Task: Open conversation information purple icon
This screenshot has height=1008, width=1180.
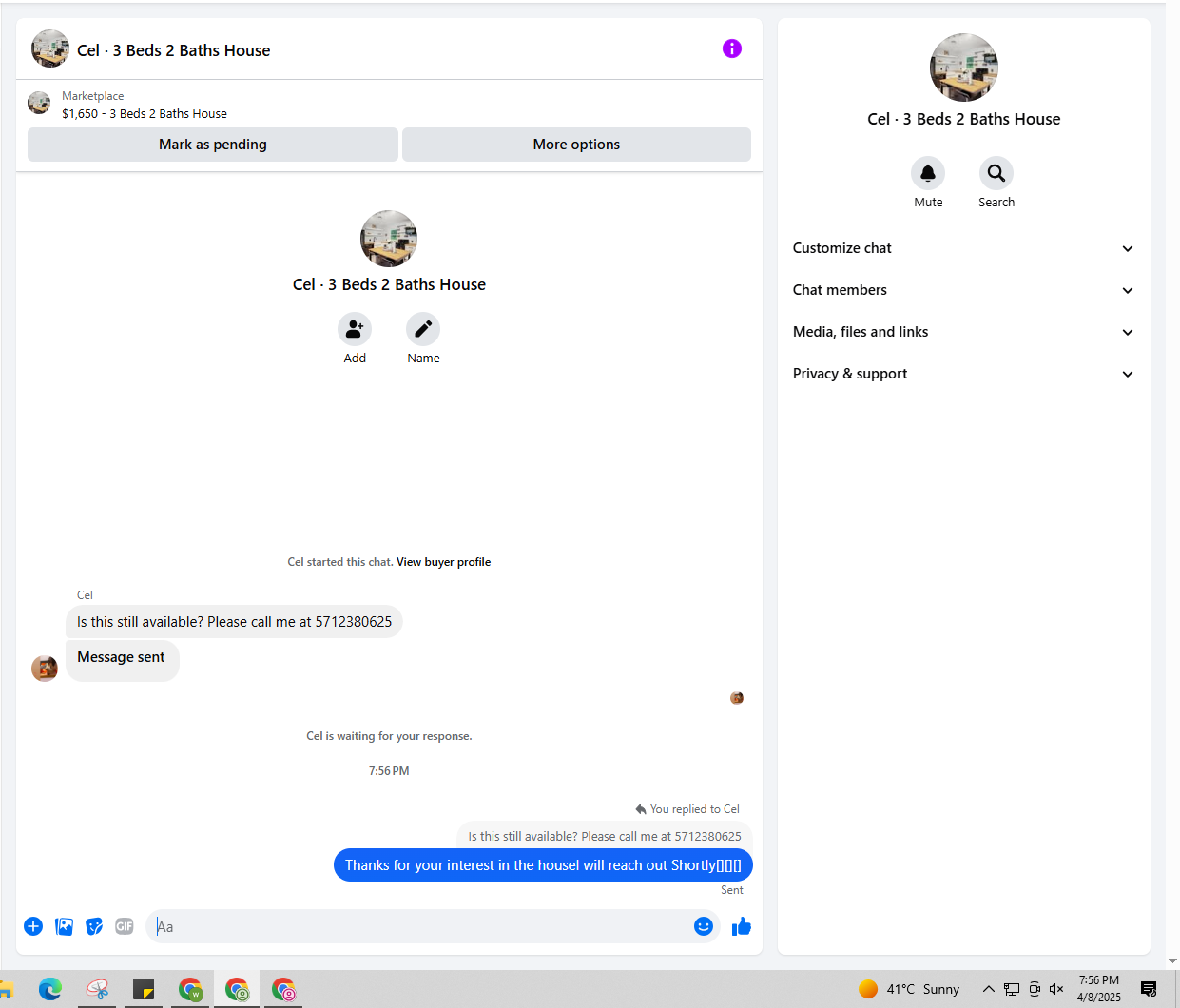Action: coord(731,48)
